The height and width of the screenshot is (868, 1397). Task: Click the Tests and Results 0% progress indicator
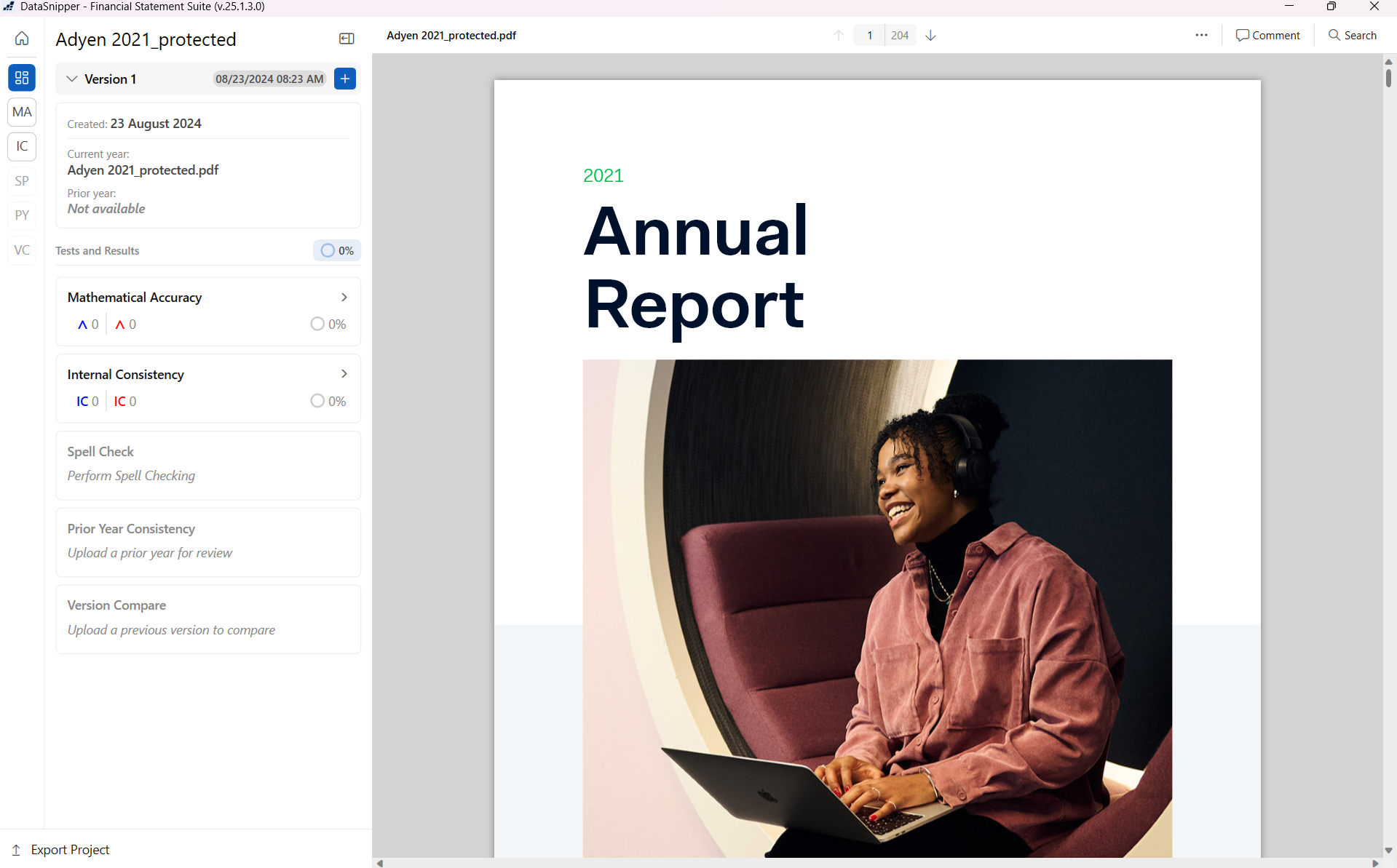point(337,250)
